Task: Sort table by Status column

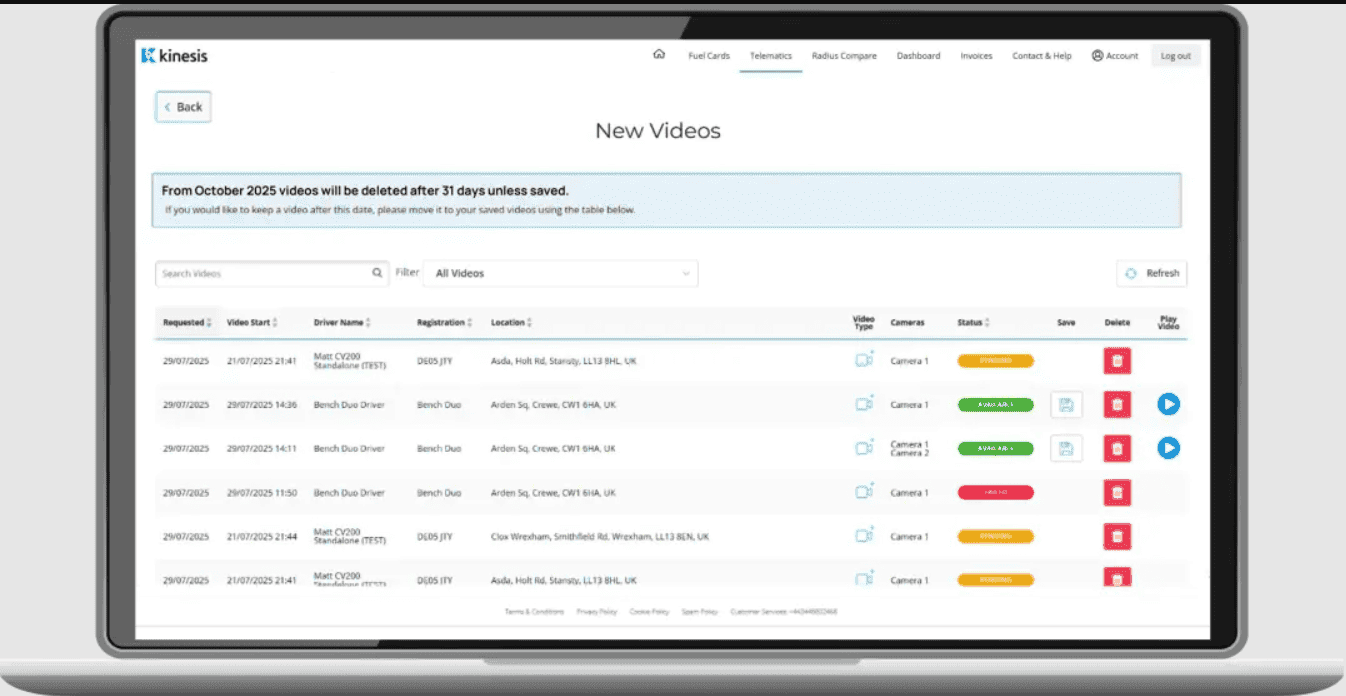Action: pos(974,323)
